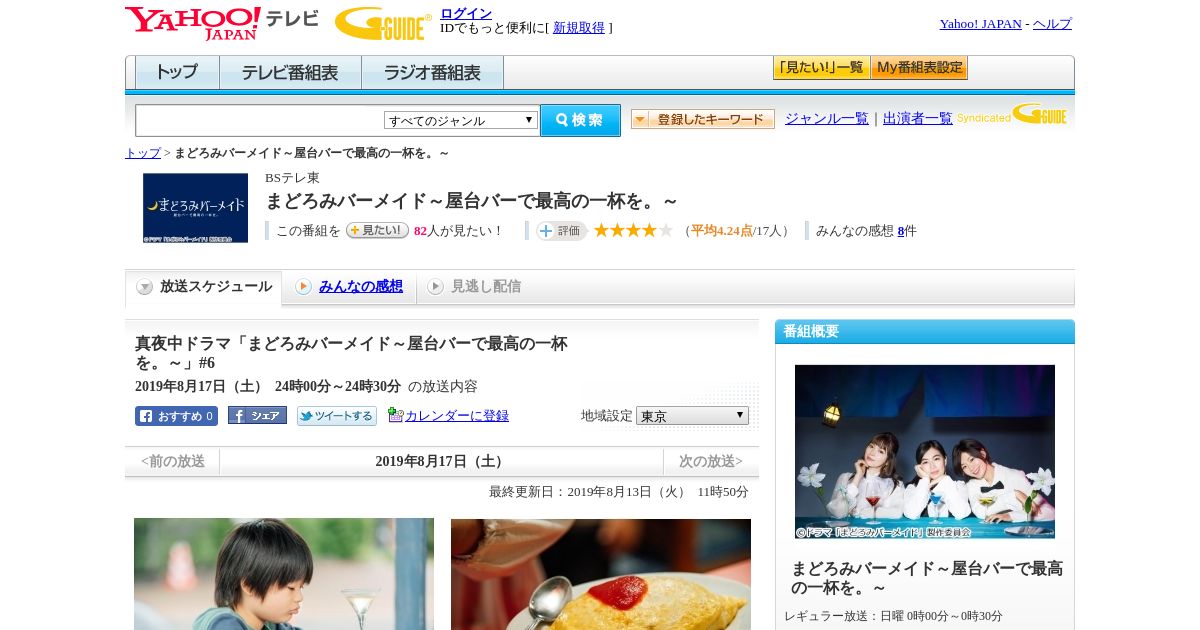Viewport: 1200px width, 630px height.
Task: Open the 地域設定 東京 region dropdown
Action: [692, 415]
